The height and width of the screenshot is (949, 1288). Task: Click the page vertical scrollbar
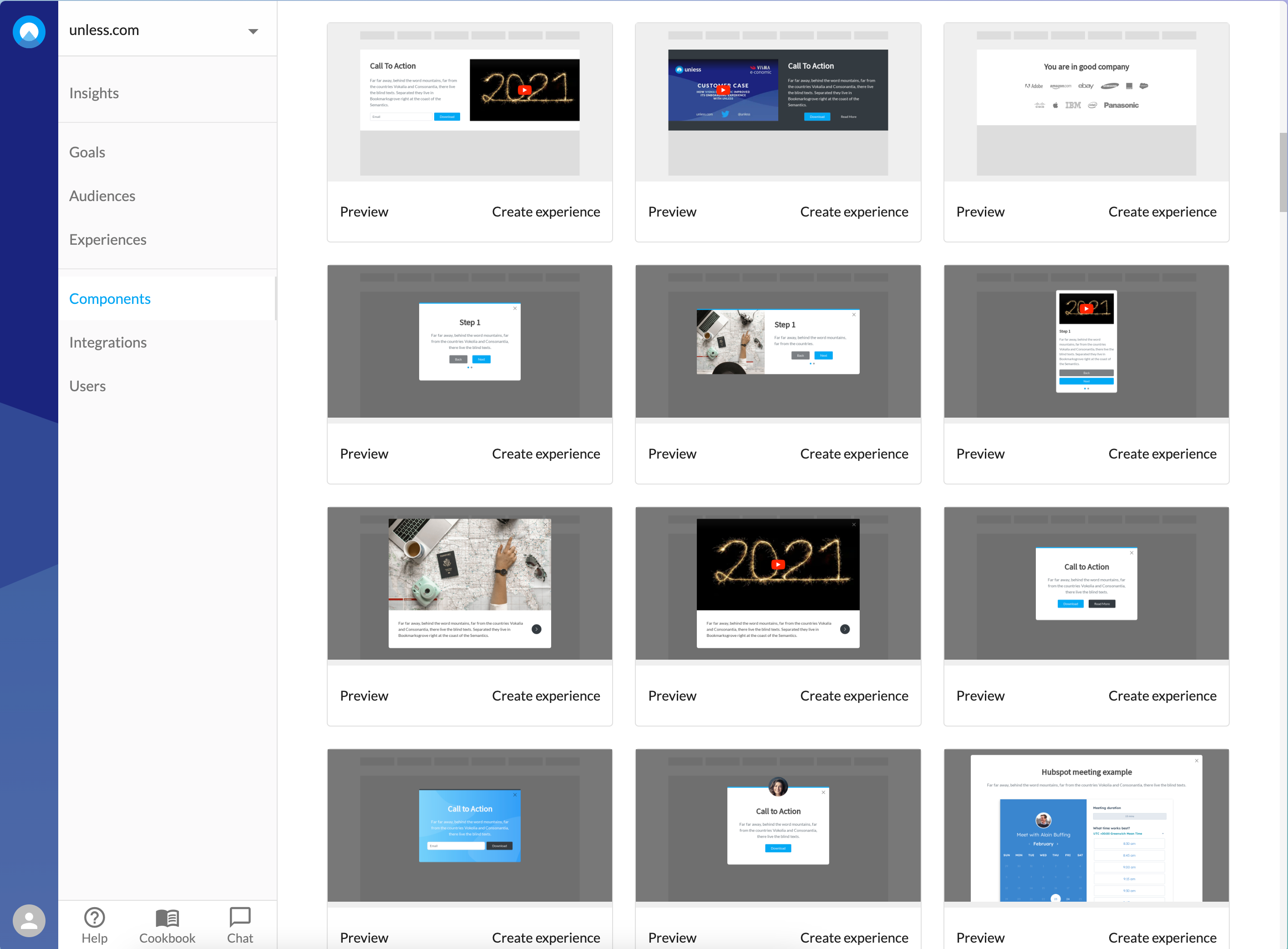click(1283, 172)
